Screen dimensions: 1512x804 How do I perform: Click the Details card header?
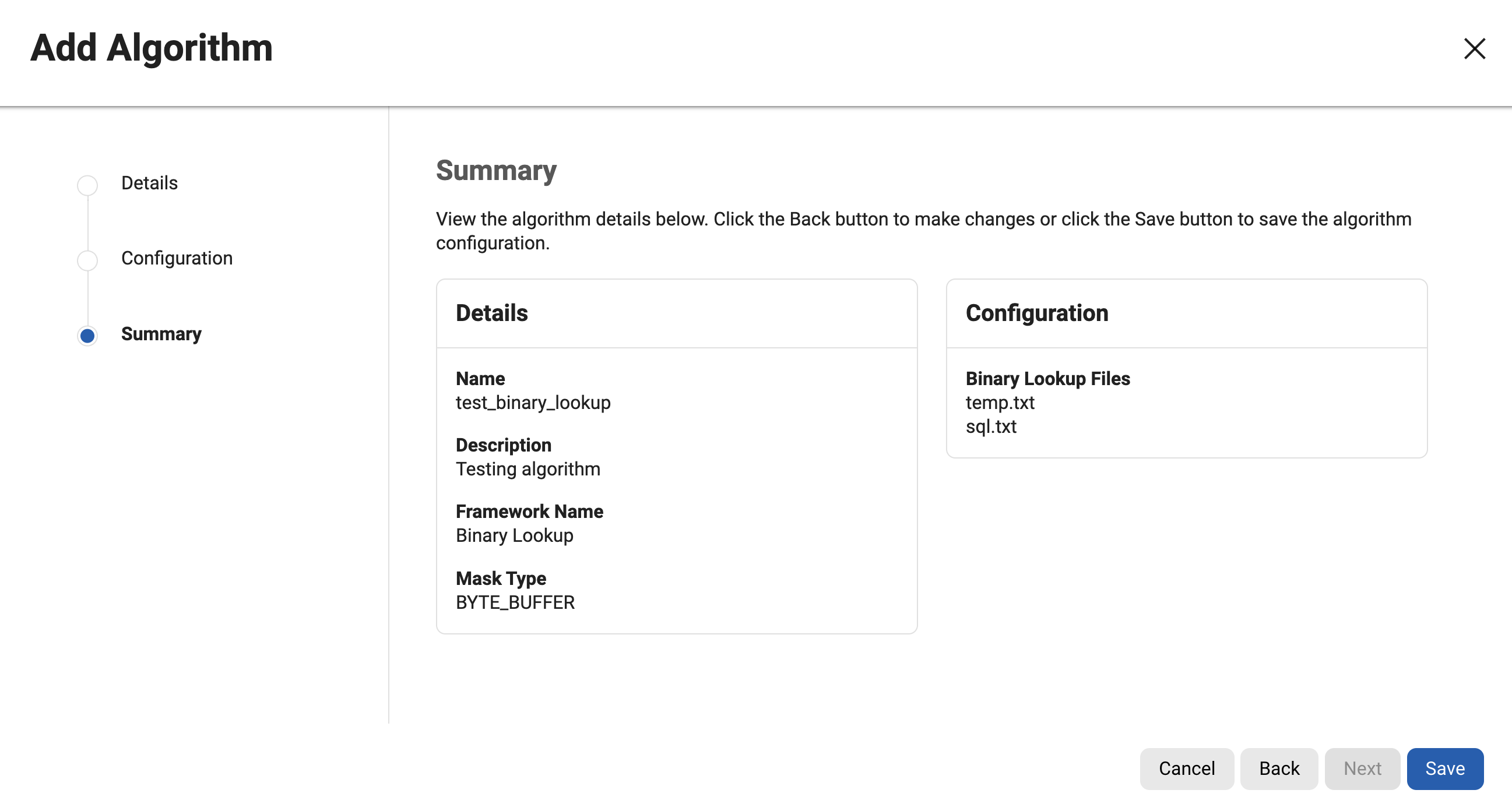(491, 313)
